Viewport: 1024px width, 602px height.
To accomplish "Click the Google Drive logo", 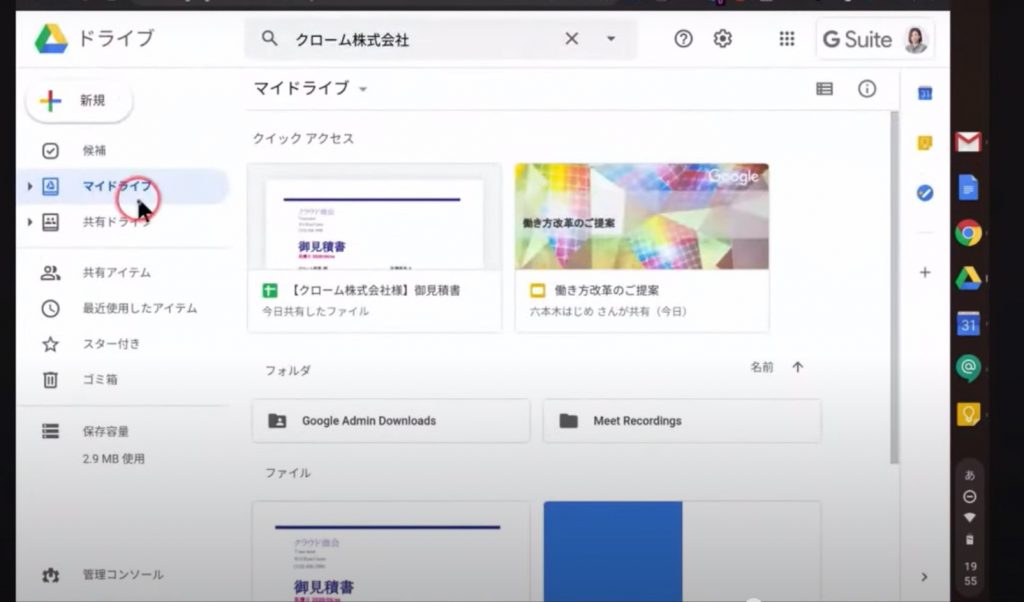I will pyautogui.click(x=51, y=39).
